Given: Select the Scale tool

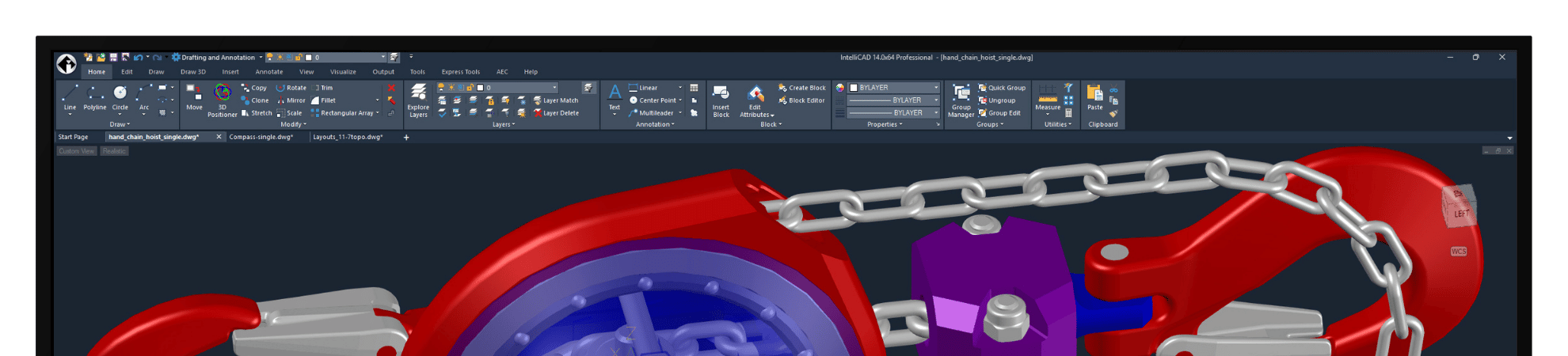Looking at the screenshot, I should pos(289,113).
